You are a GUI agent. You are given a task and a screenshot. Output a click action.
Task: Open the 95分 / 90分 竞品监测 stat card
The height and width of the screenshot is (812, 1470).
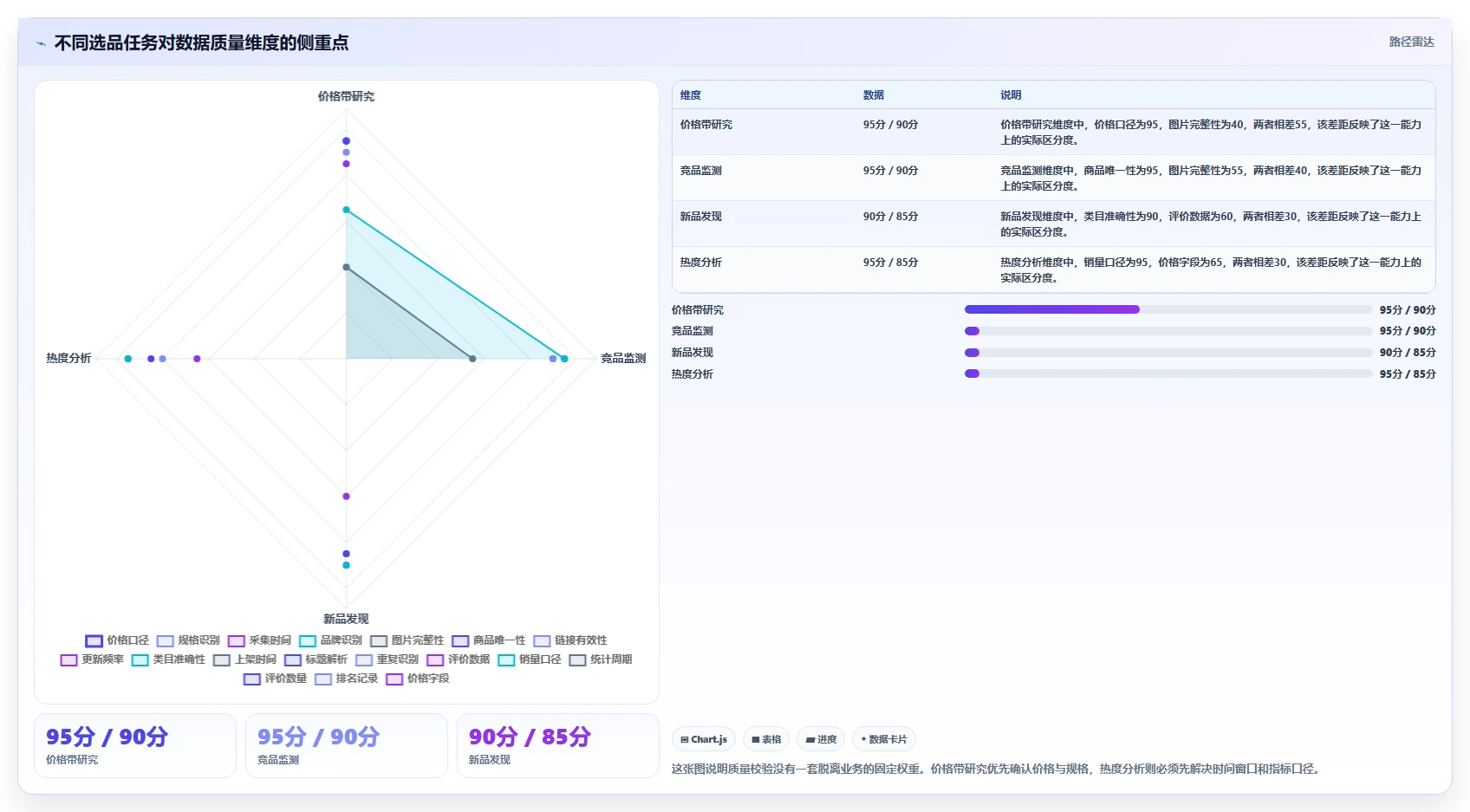point(347,745)
